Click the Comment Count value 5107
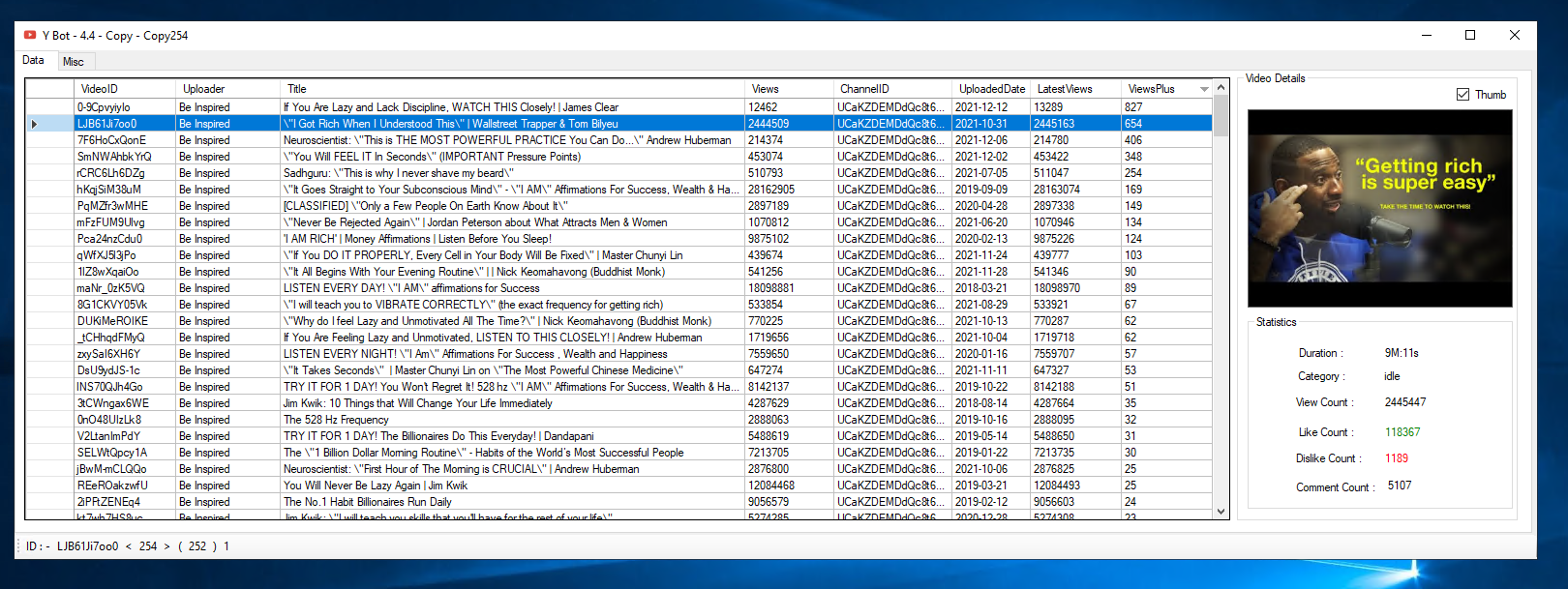1568x589 pixels. [1400, 486]
